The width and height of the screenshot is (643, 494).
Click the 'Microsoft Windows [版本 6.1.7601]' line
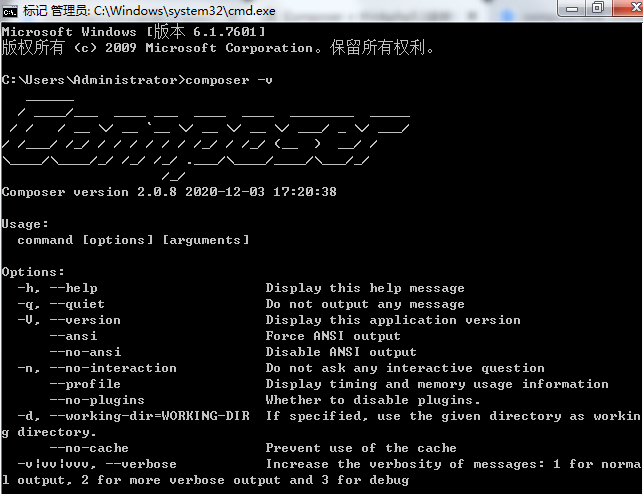click(x=134, y=32)
